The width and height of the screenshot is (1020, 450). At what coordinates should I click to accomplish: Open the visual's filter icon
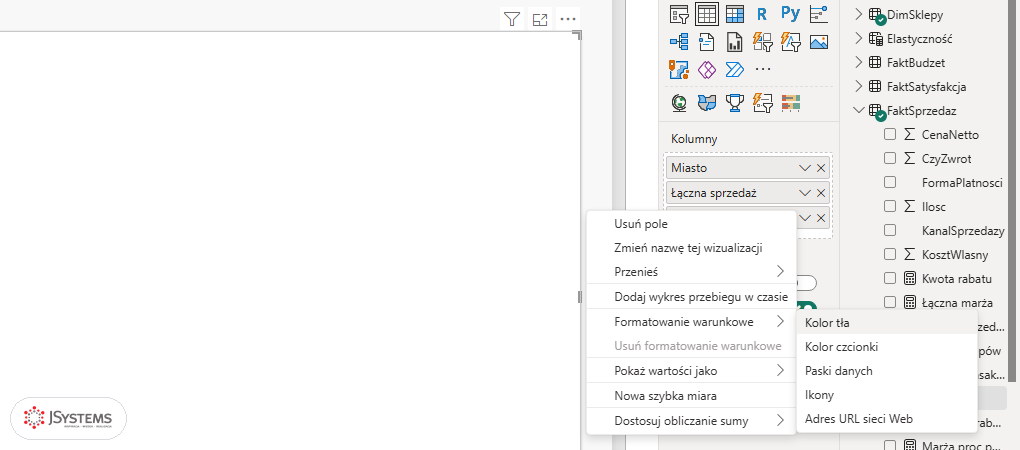pos(512,20)
